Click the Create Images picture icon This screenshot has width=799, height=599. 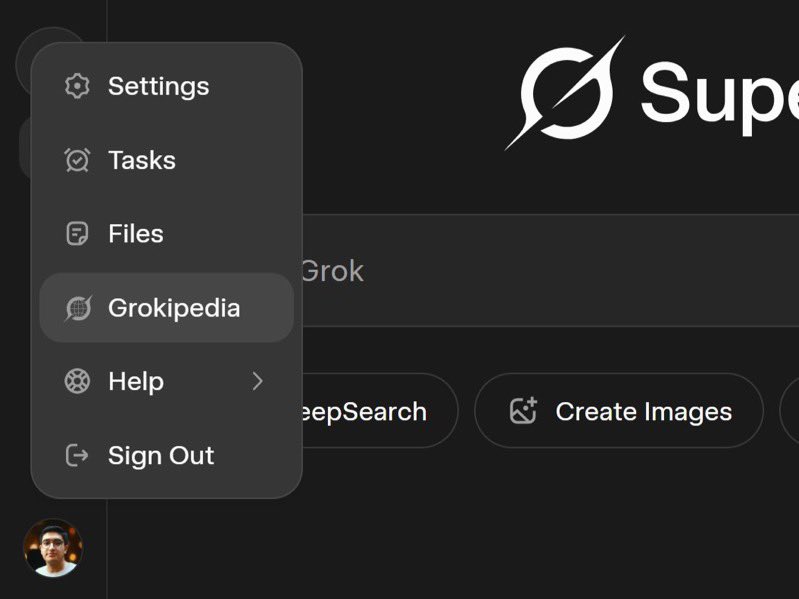[523, 411]
